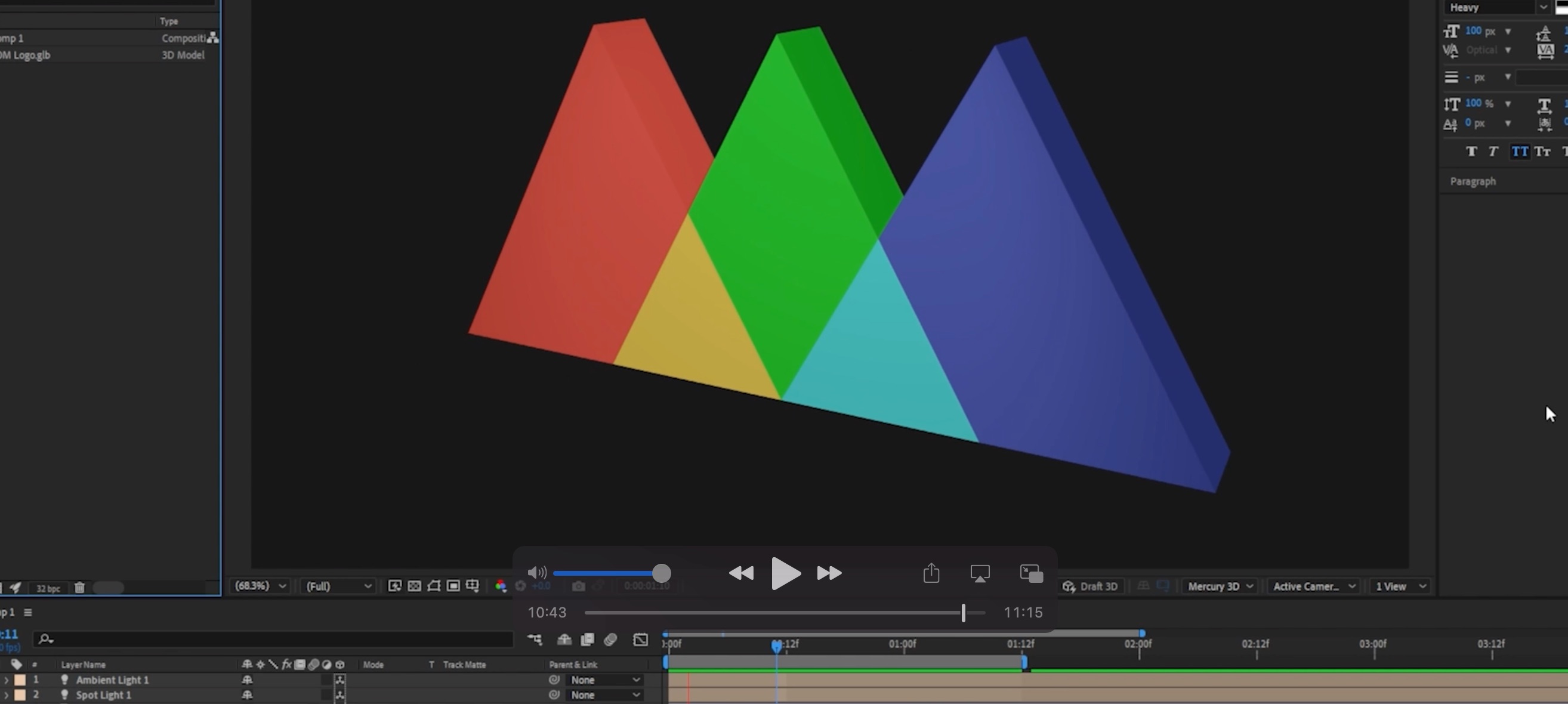Enable frame blending for the composition

coord(587,640)
